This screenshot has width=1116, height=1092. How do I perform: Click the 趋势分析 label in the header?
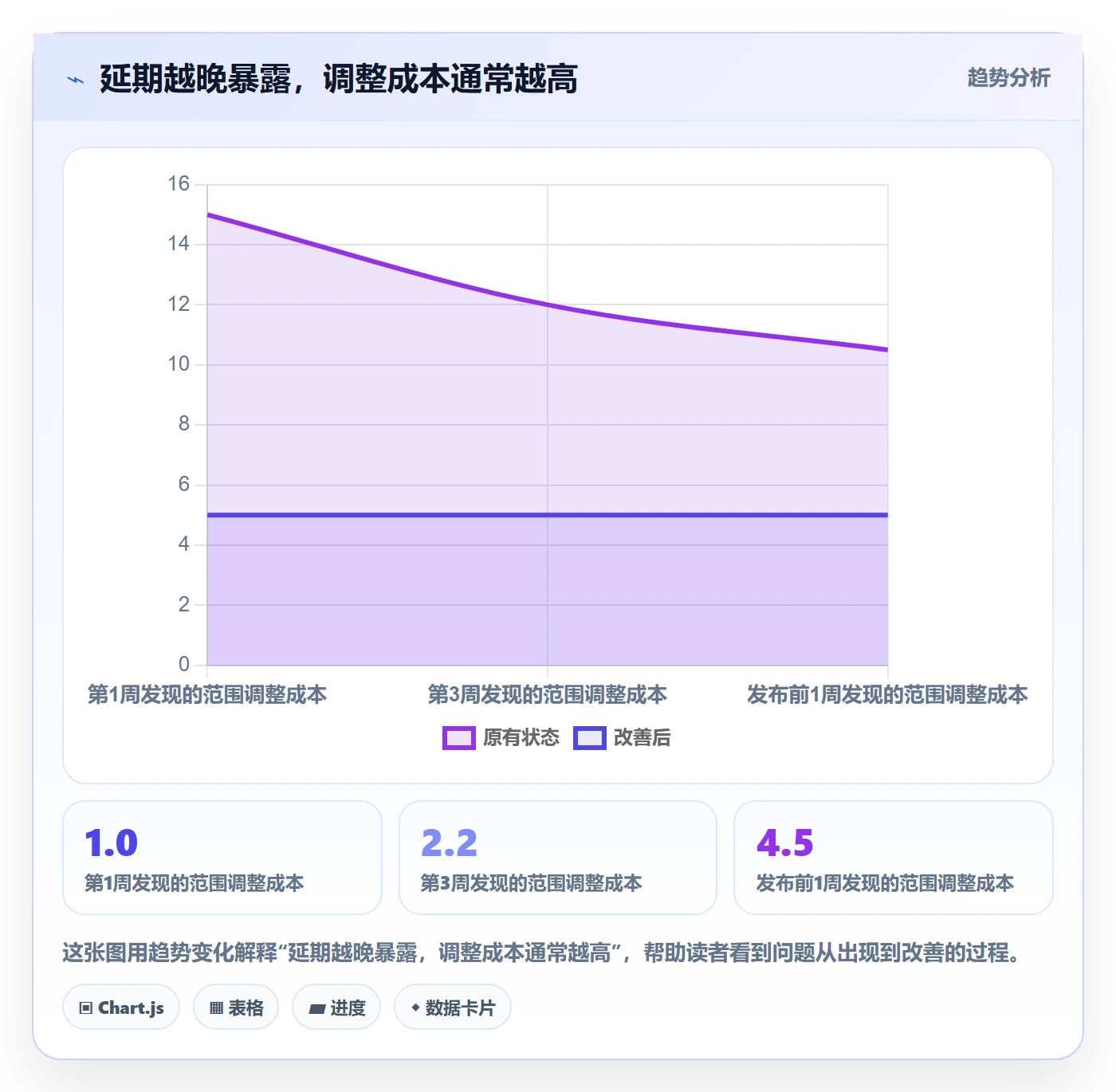tap(1008, 78)
